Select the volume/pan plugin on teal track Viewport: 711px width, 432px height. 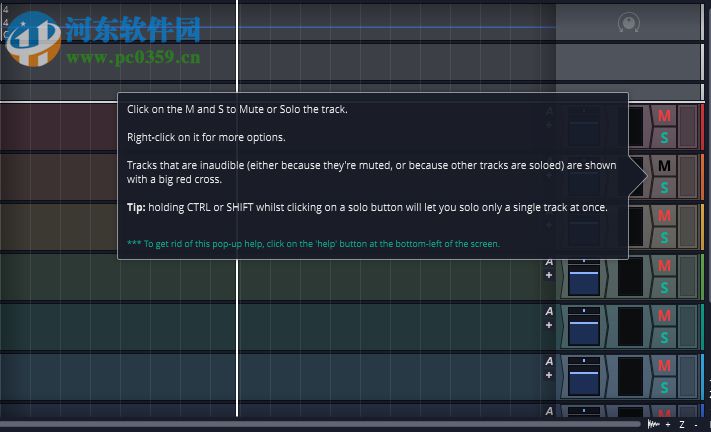[x=584, y=327]
